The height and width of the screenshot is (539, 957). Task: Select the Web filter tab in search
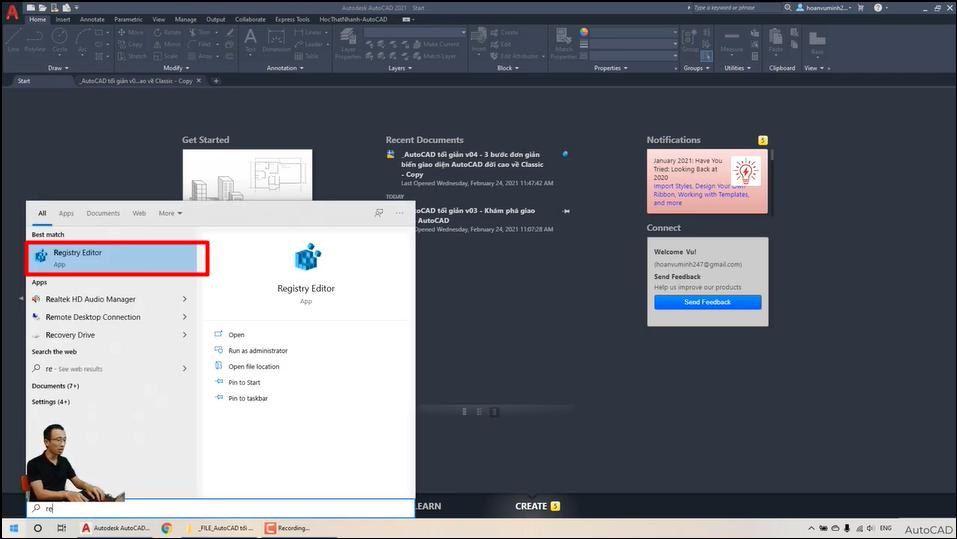tap(139, 213)
